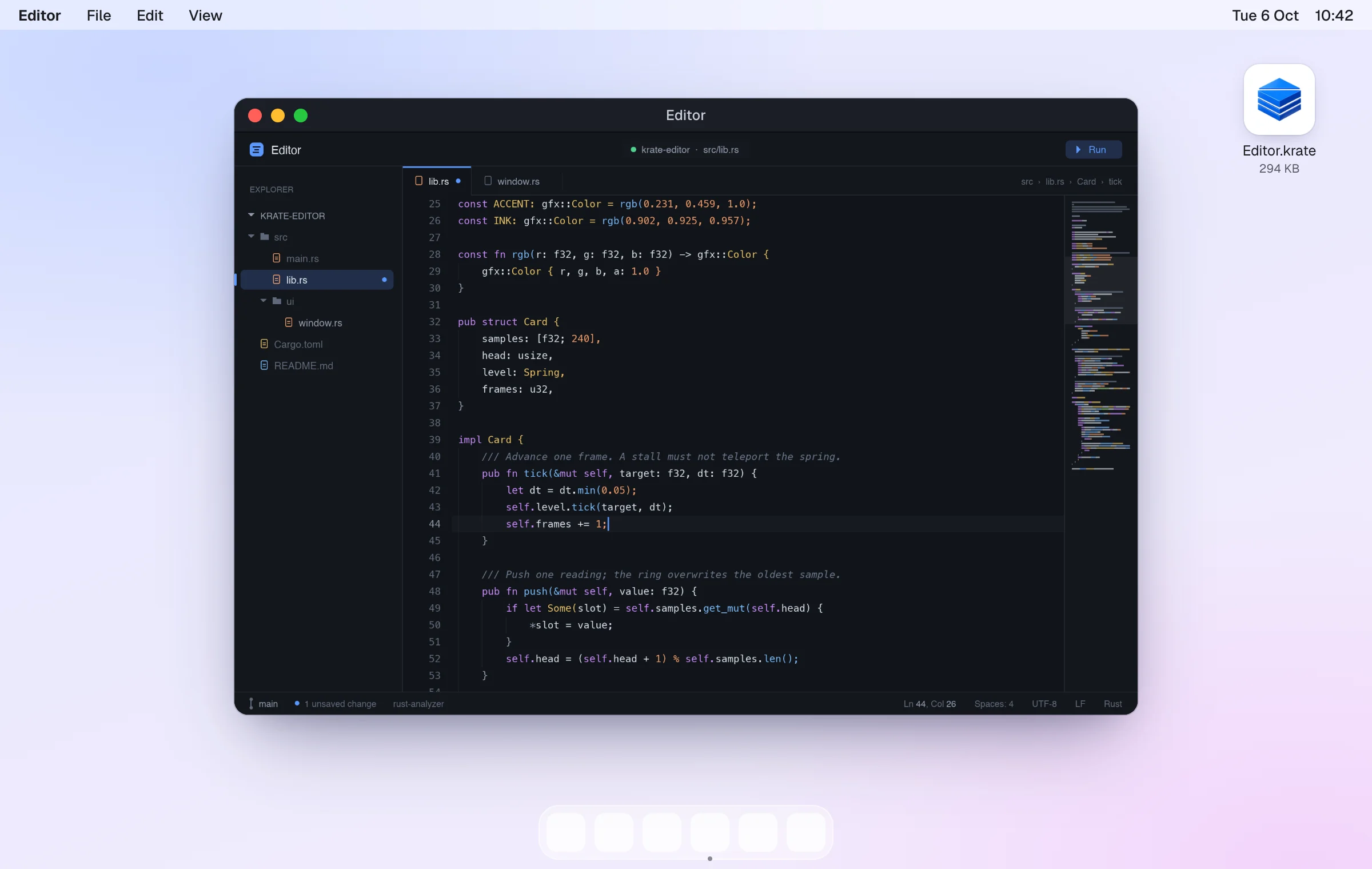Click the README.md file icon
Image resolution: width=1372 pixels, height=869 pixels.
coord(264,365)
